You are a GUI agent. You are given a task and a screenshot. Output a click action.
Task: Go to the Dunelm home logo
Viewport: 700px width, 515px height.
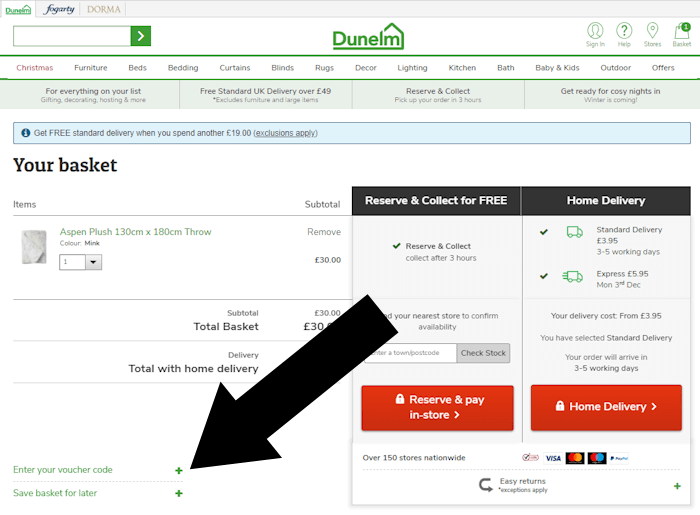(x=368, y=37)
